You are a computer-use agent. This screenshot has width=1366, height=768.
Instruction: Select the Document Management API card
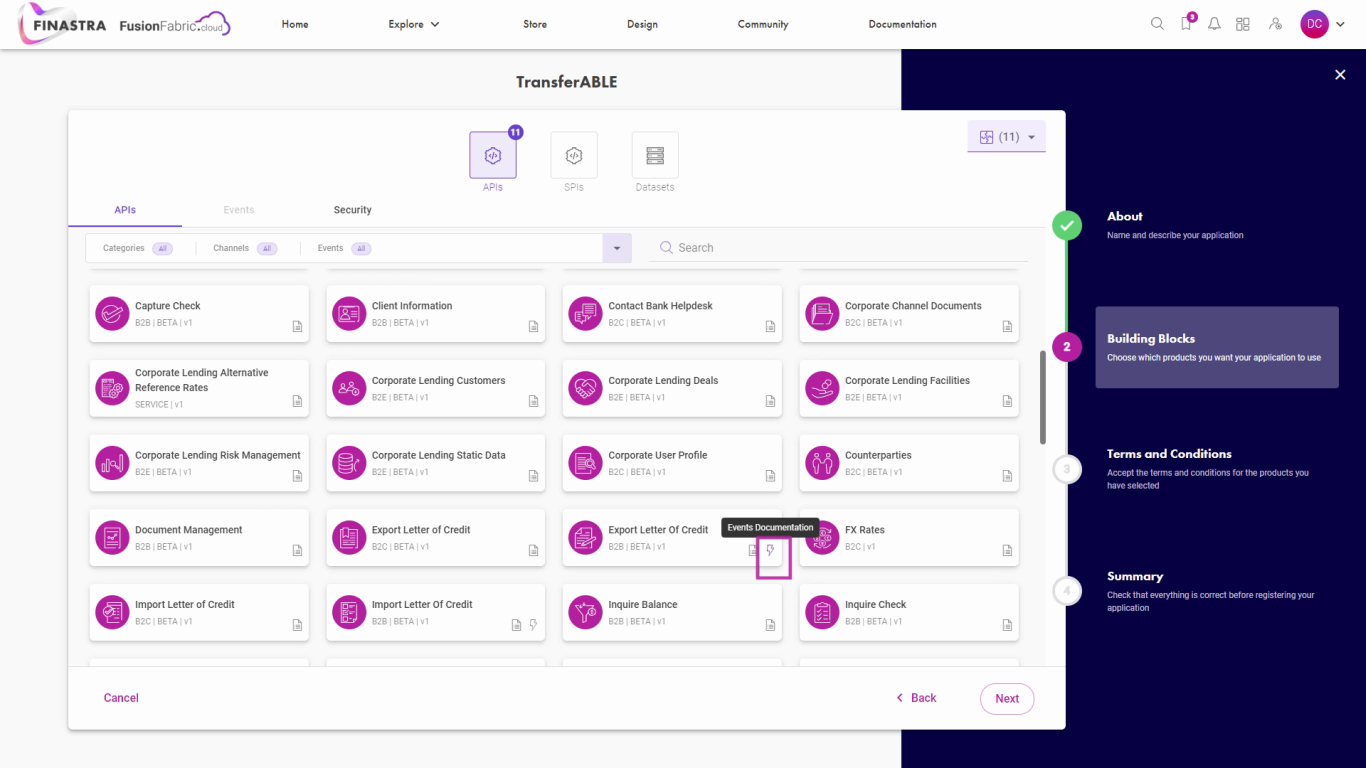(199, 538)
